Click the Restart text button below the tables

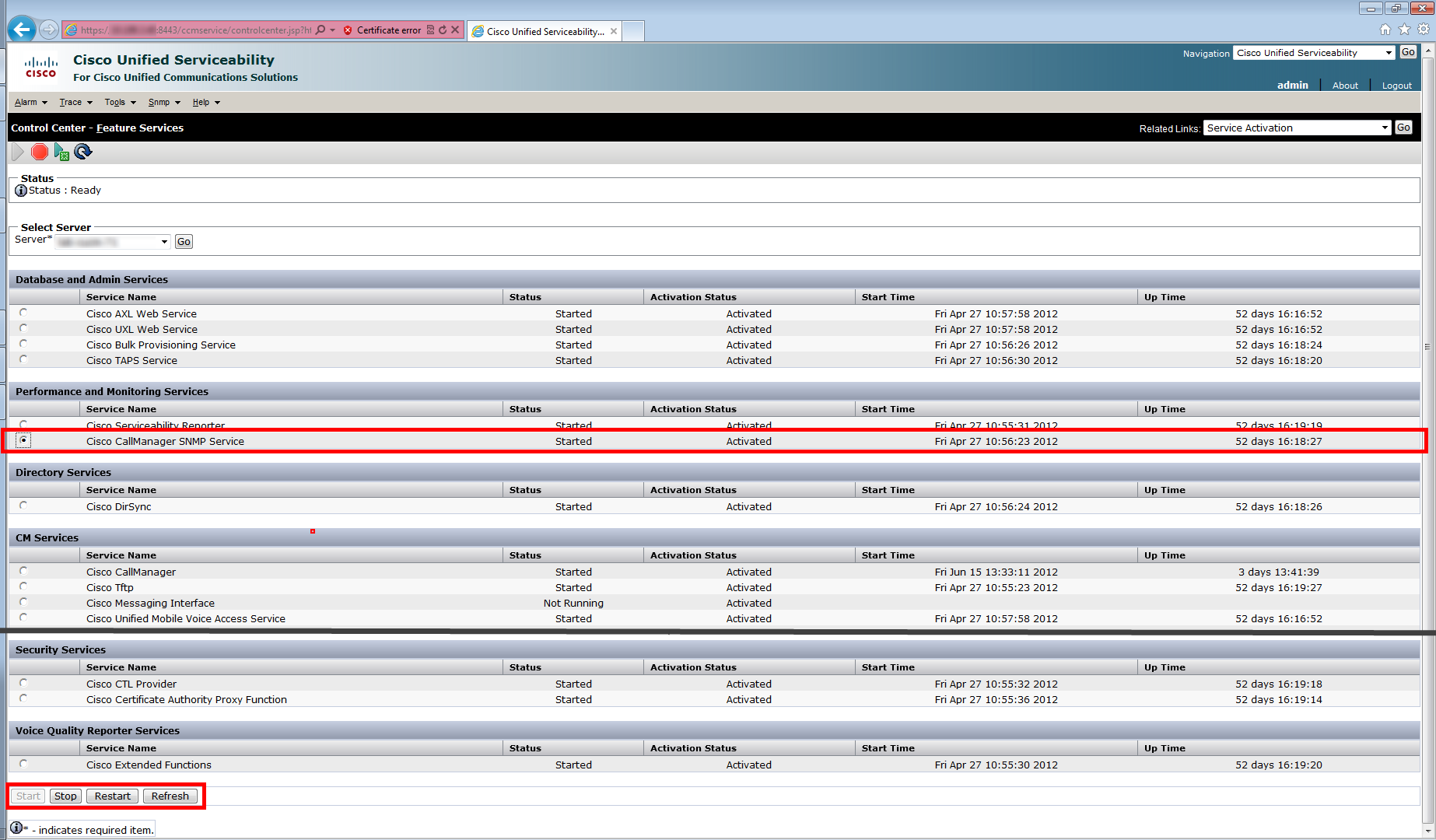pyautogui.click(x=113, y=796)
